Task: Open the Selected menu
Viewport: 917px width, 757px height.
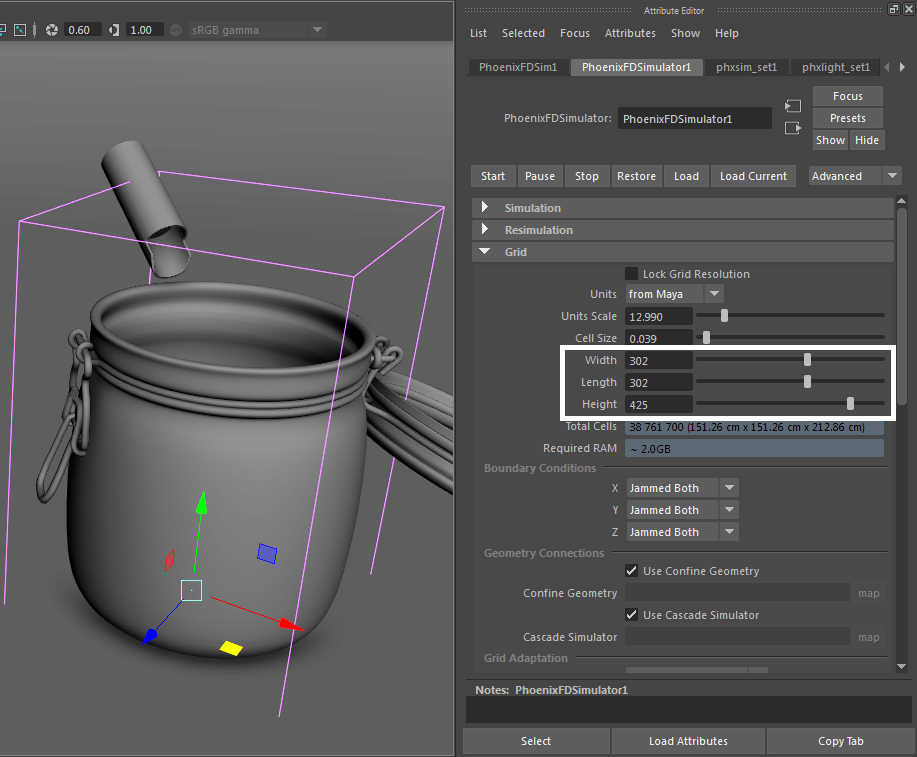Action: coord(523,33)
